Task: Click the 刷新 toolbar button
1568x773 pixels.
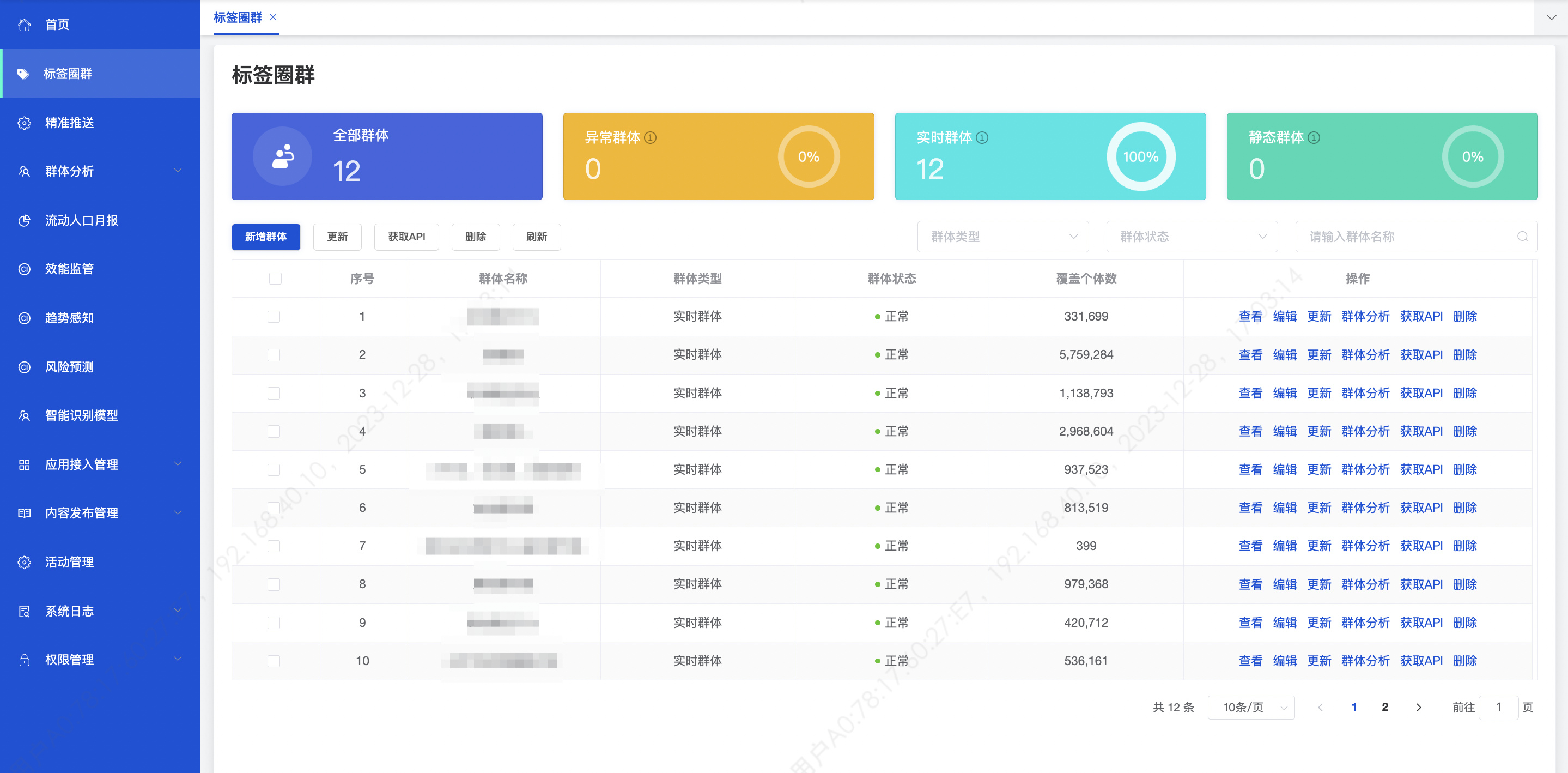Action: (x=536, y=237)
